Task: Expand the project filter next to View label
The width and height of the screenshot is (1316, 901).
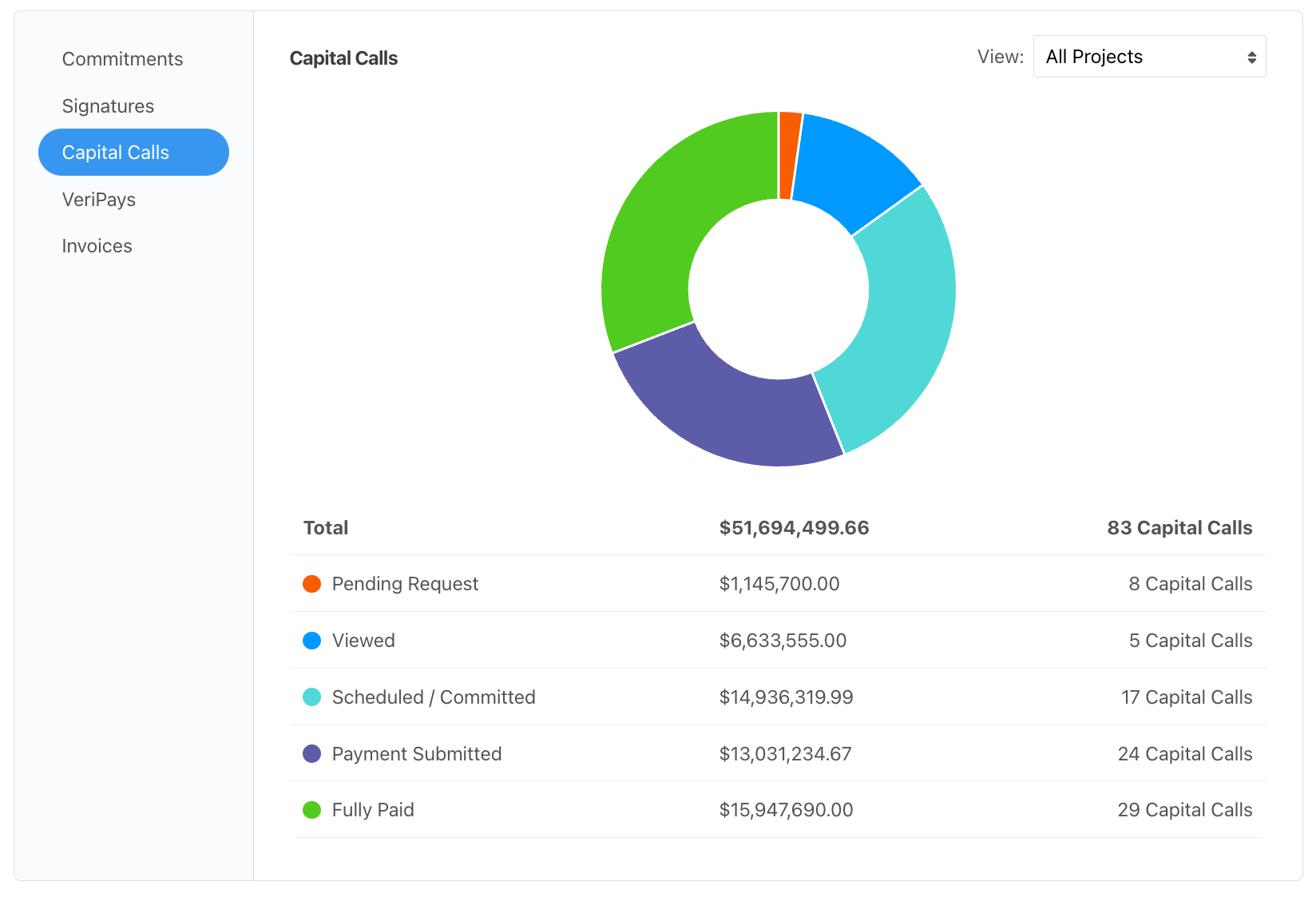Action: [x=1148, y=56]
